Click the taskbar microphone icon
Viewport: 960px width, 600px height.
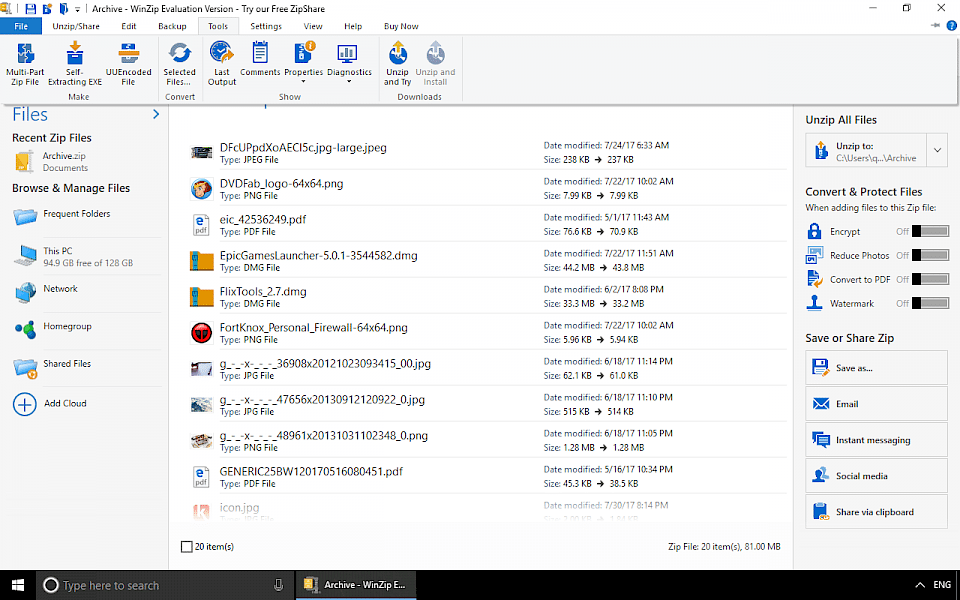(279, 585)
